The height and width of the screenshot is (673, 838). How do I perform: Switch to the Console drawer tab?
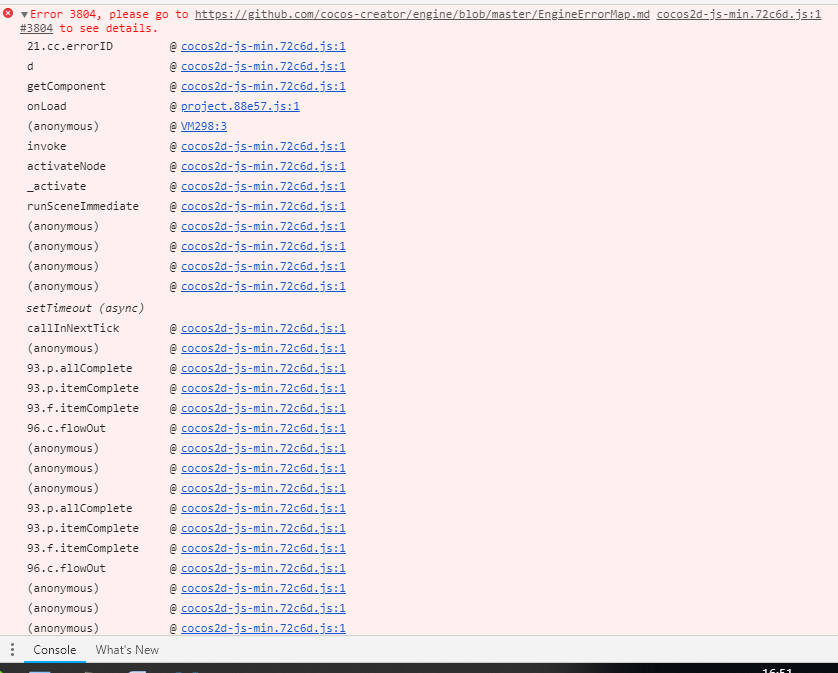click(x=55, y=649)
